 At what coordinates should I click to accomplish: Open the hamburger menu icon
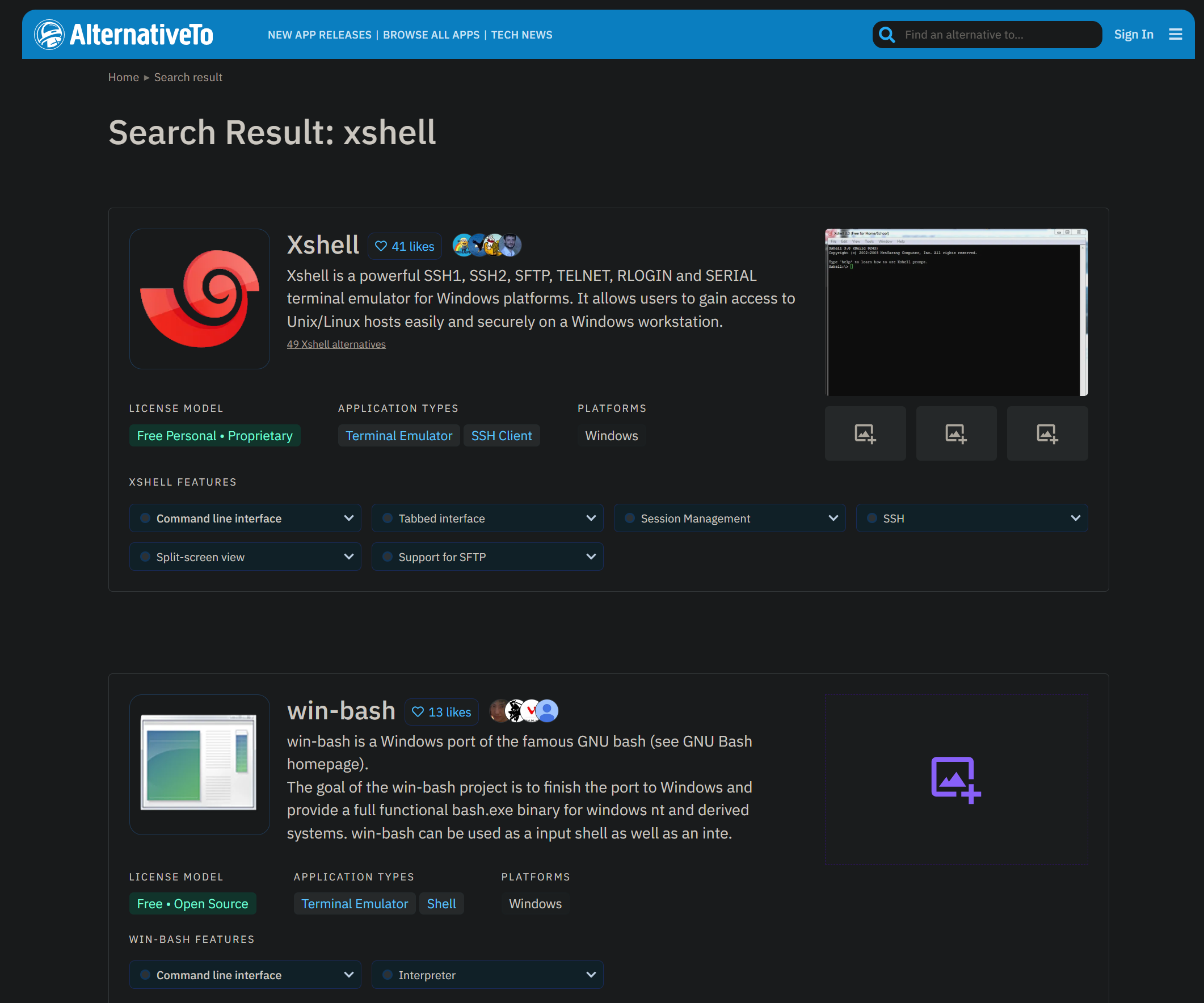coord(1175,35)
